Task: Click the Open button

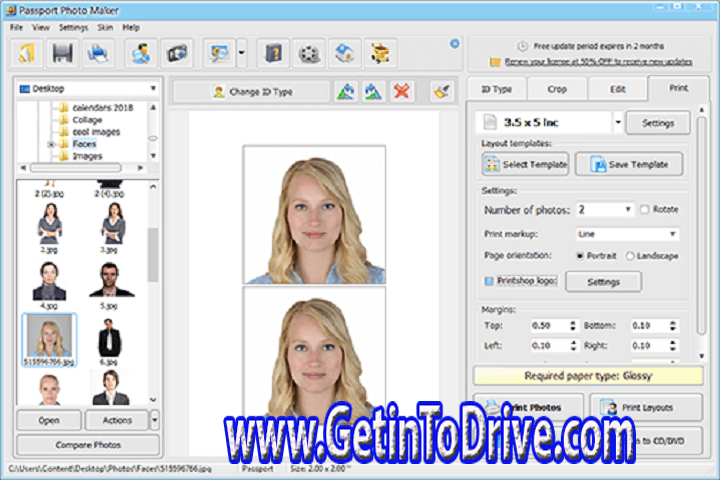Action: point(49,420)
